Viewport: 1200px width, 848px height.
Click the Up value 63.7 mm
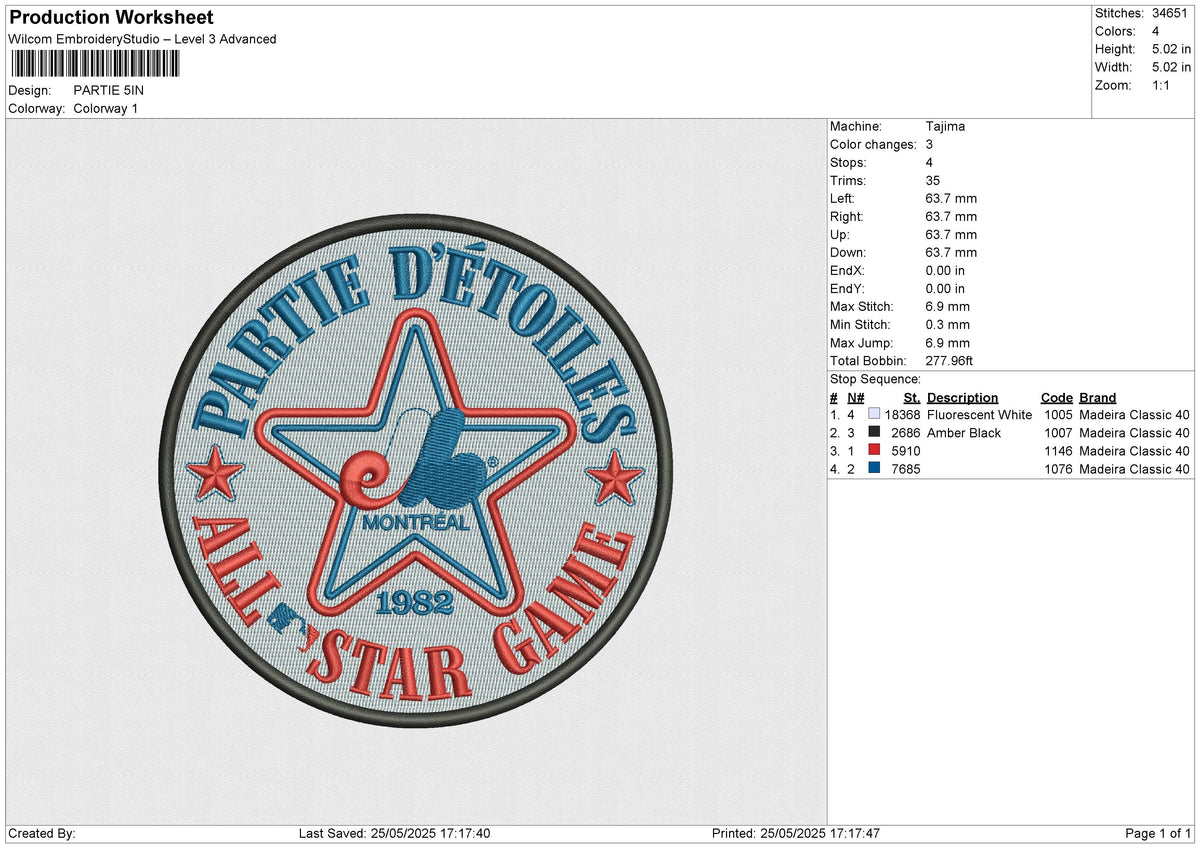pos(952,235)
